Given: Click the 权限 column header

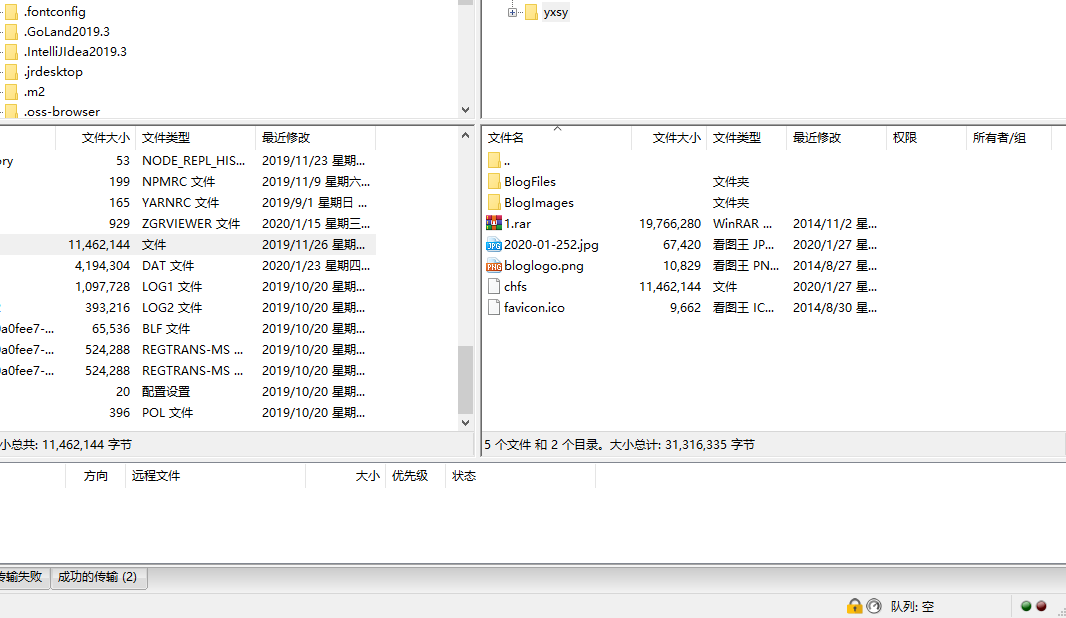Looking at the screenshot, I should point(905,138).
